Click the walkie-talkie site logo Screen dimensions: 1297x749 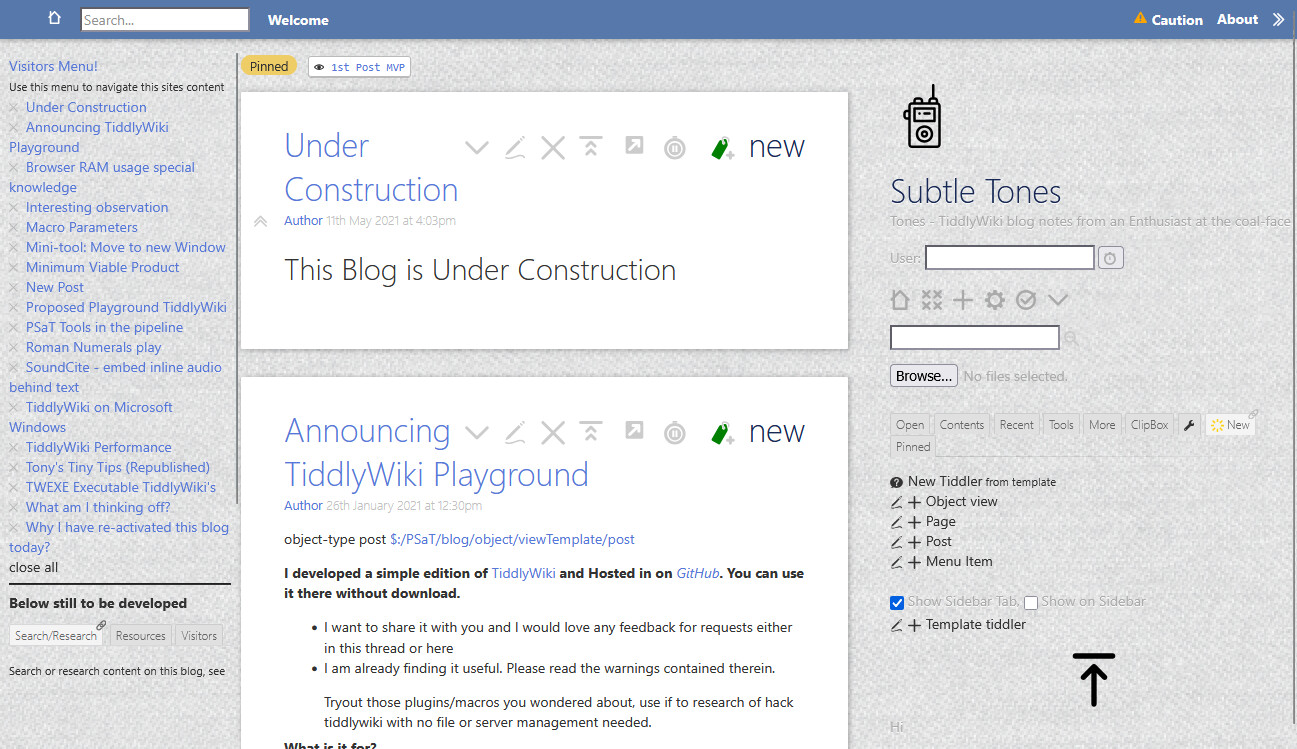pos(922,118)
